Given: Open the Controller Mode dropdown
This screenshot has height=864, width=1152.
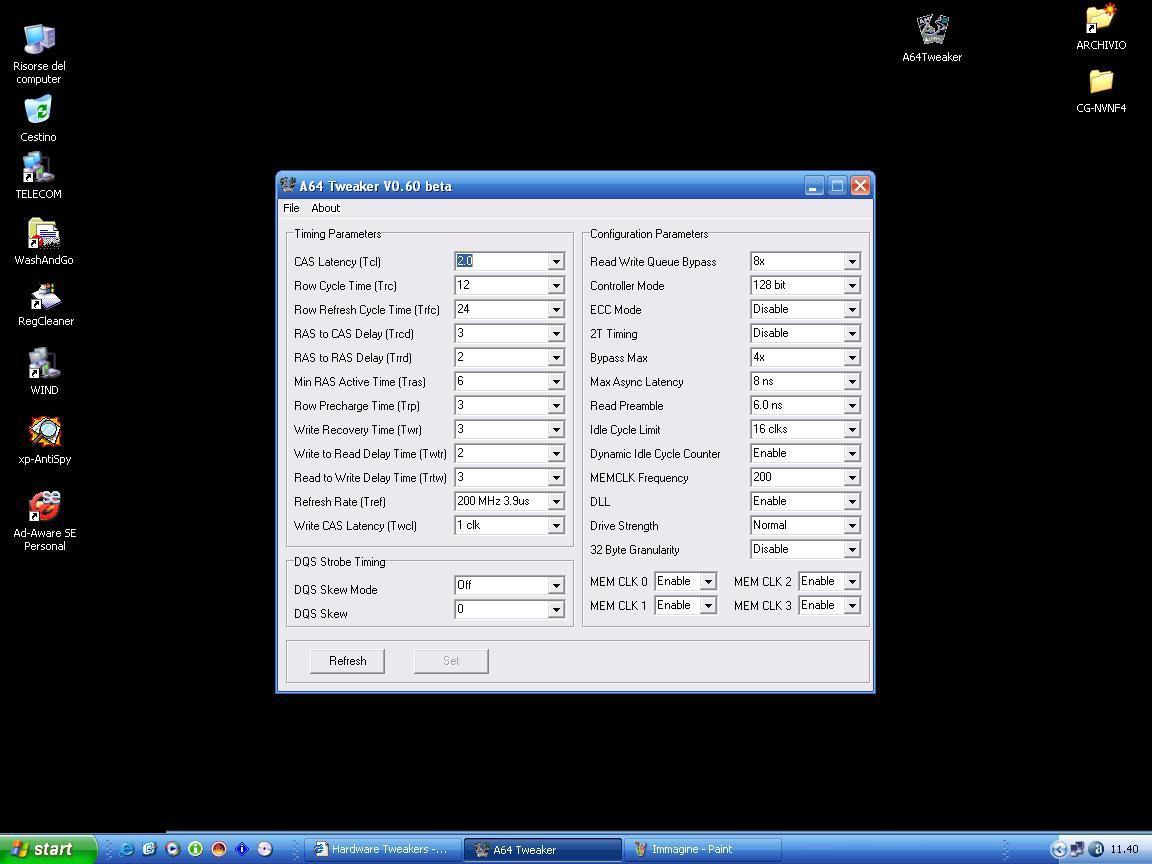Looking at the screenshot, I should click(x=852, y=286).
